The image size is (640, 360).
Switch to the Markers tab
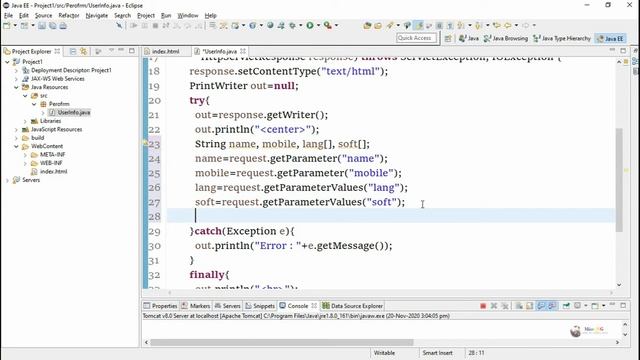(196, 306)
